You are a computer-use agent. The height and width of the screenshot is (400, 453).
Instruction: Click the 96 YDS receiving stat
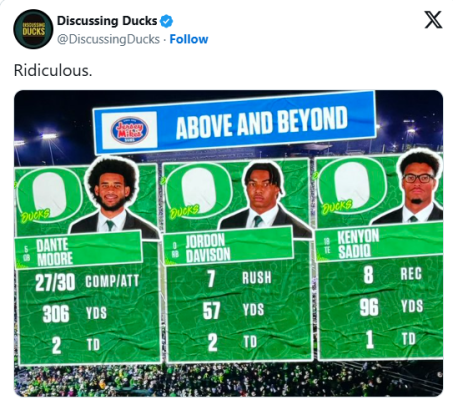tap(391, 307)
